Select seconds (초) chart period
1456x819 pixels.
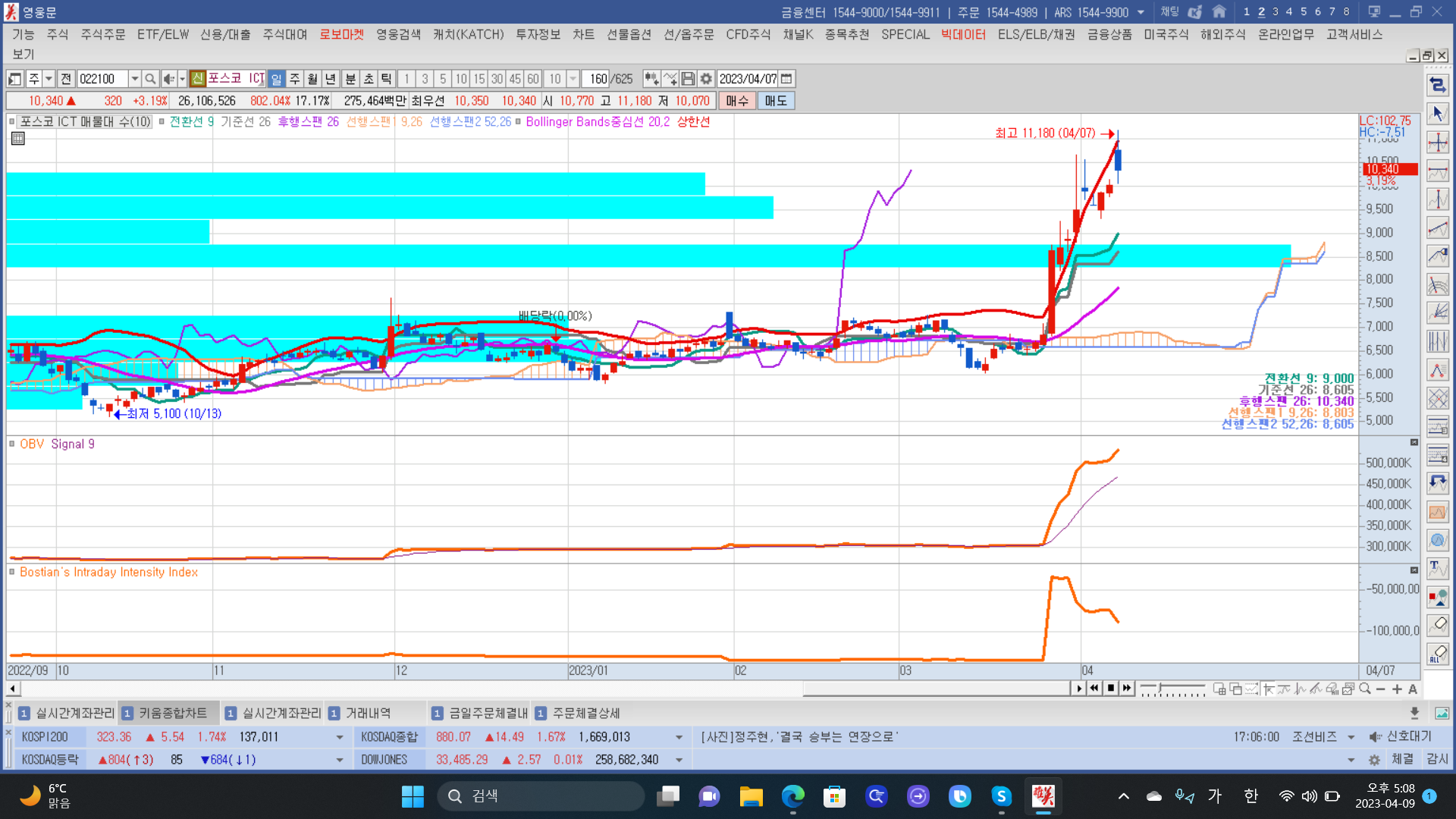click(x=369, y=79)
